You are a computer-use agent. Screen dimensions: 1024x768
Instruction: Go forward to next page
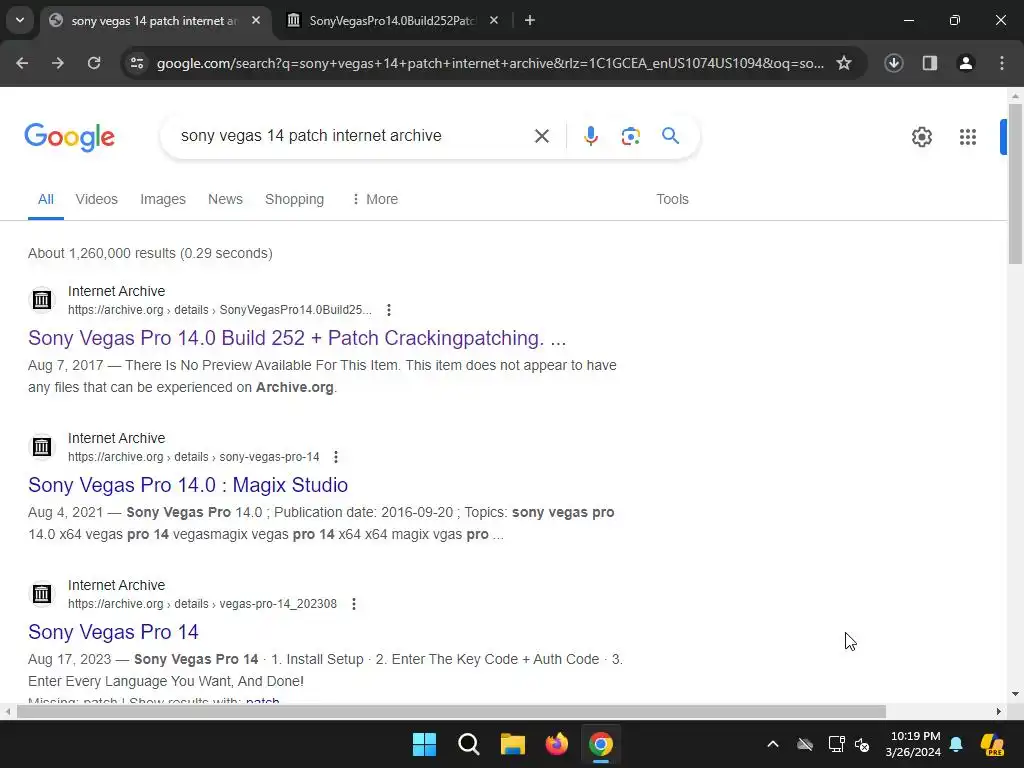[58, 63]
